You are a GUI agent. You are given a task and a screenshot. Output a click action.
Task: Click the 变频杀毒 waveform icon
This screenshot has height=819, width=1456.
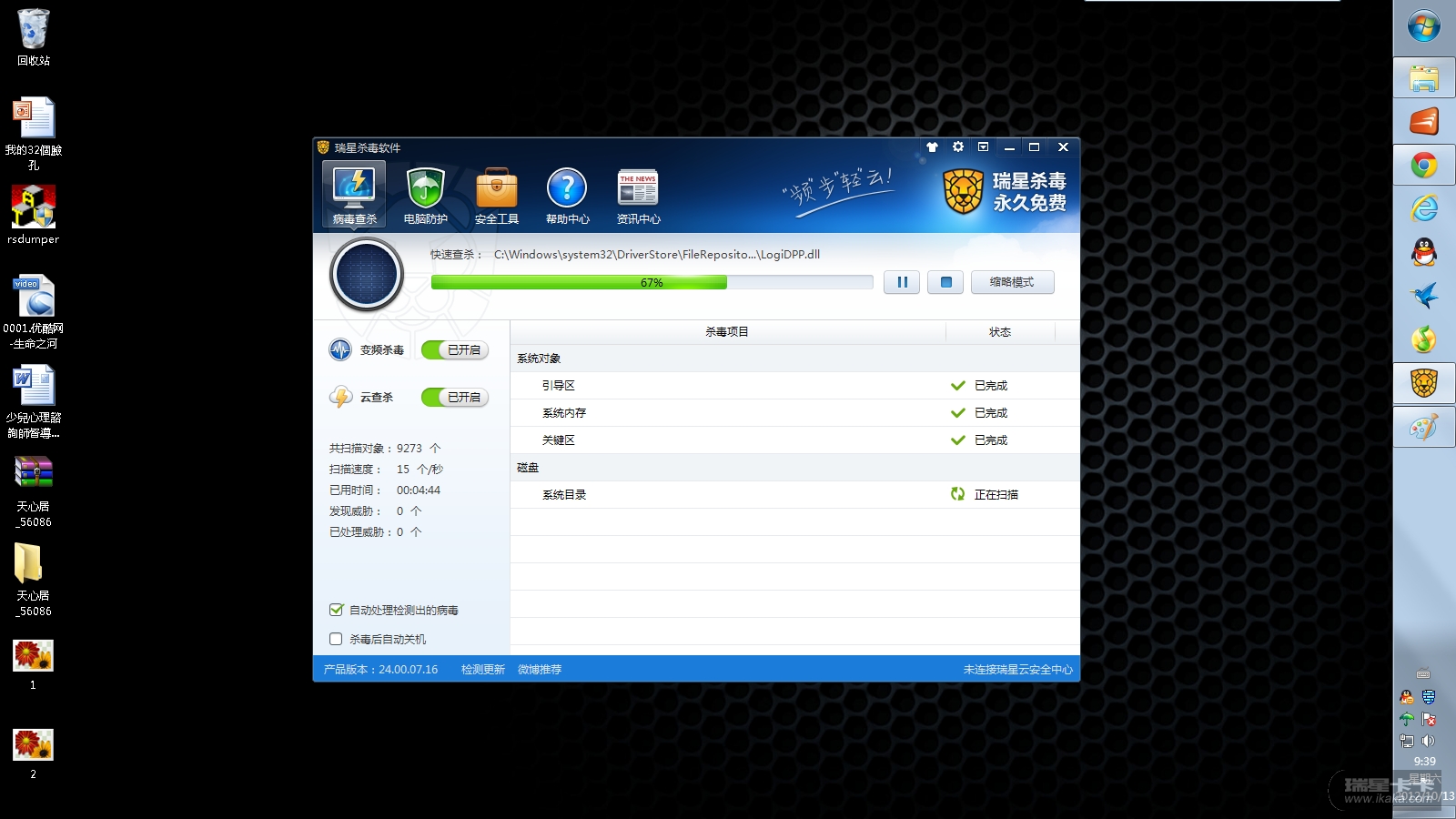click(340, 349)
